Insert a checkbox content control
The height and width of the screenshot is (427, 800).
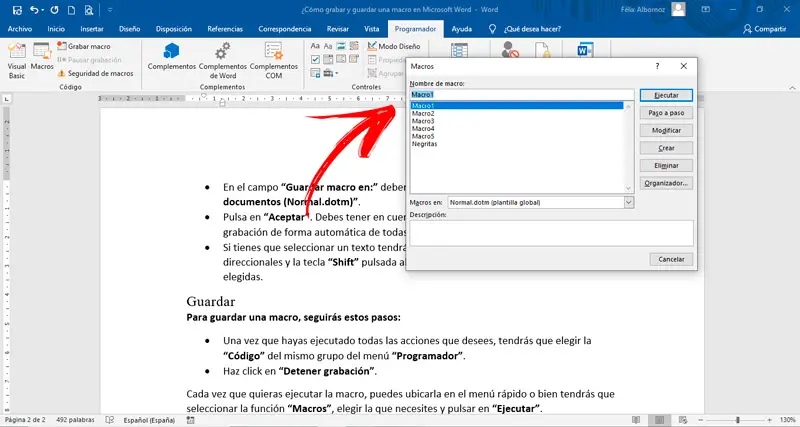[x=315, y=60]
